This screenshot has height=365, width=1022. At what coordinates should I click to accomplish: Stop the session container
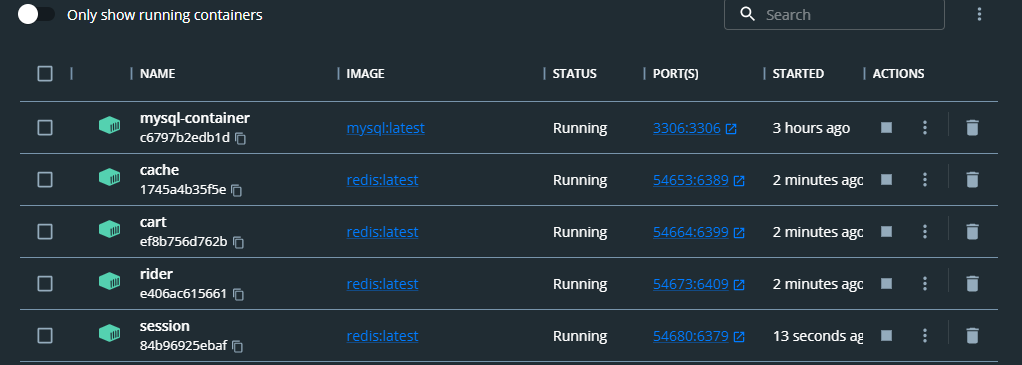(x=886, y=336)
